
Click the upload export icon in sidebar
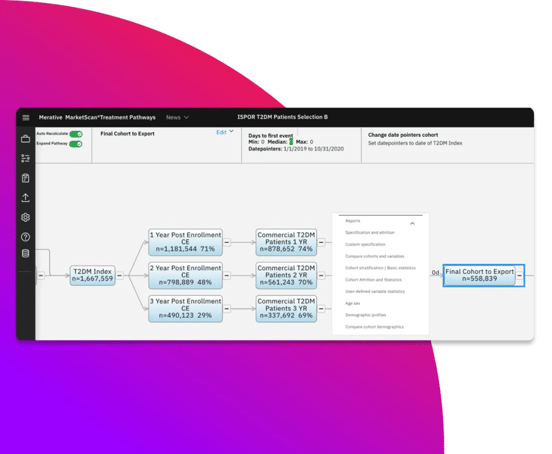[25, 198]
